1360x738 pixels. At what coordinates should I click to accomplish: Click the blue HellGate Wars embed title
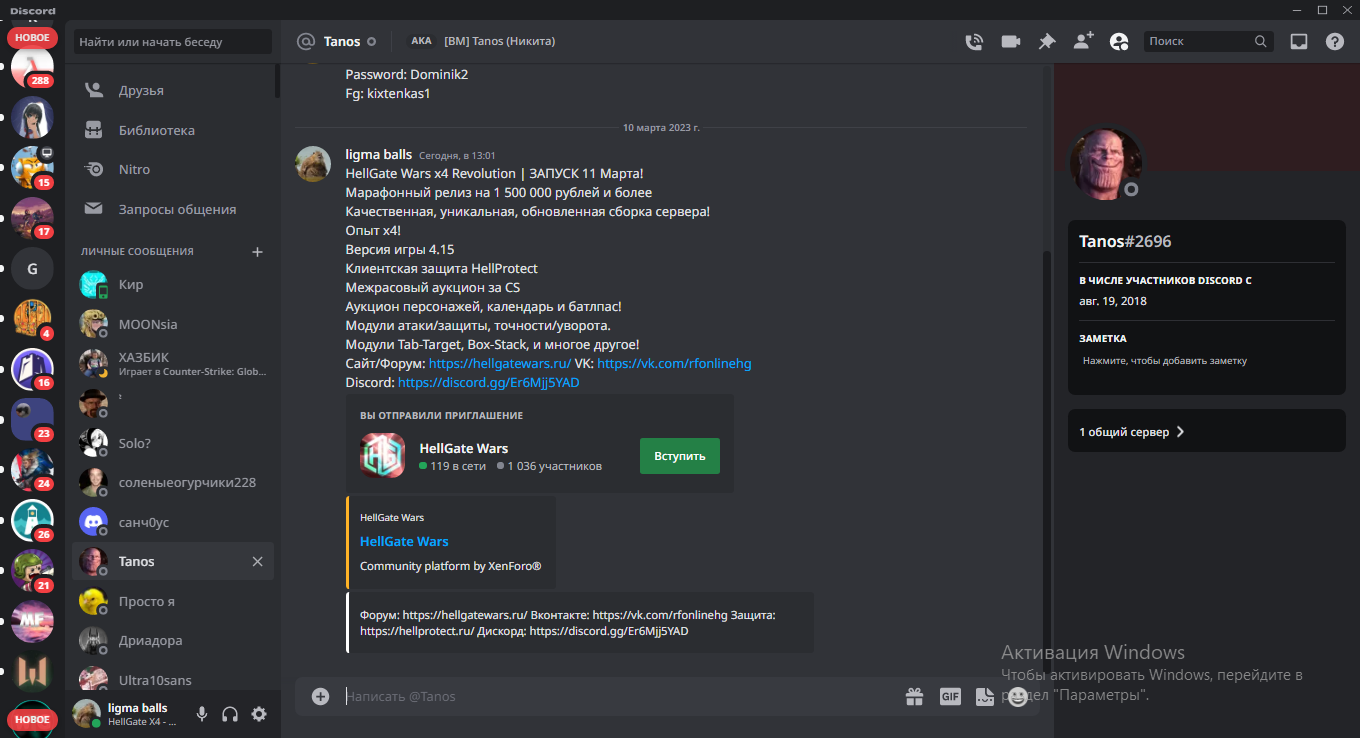(404, 542)
